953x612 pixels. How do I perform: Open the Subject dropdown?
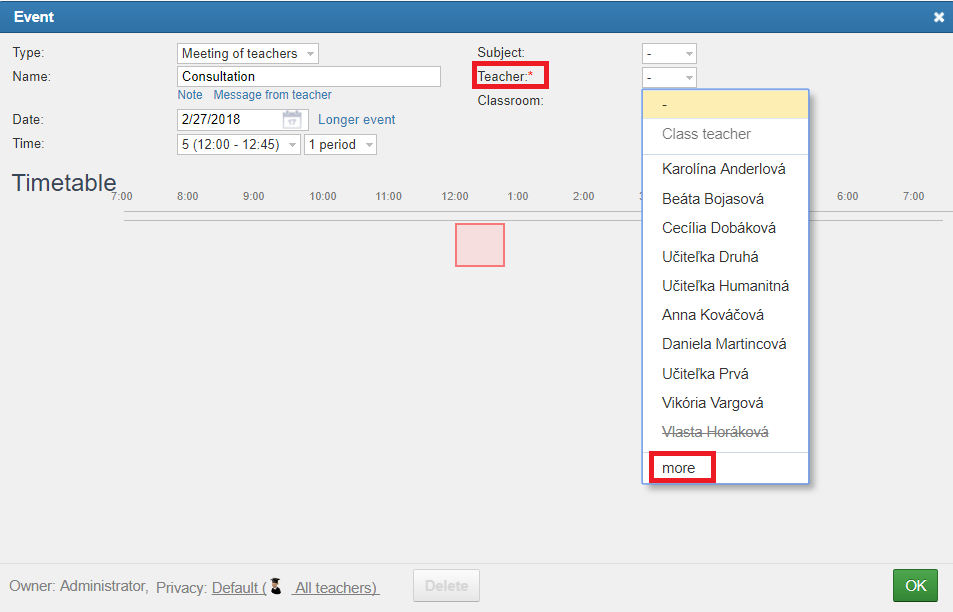point(669,53)
